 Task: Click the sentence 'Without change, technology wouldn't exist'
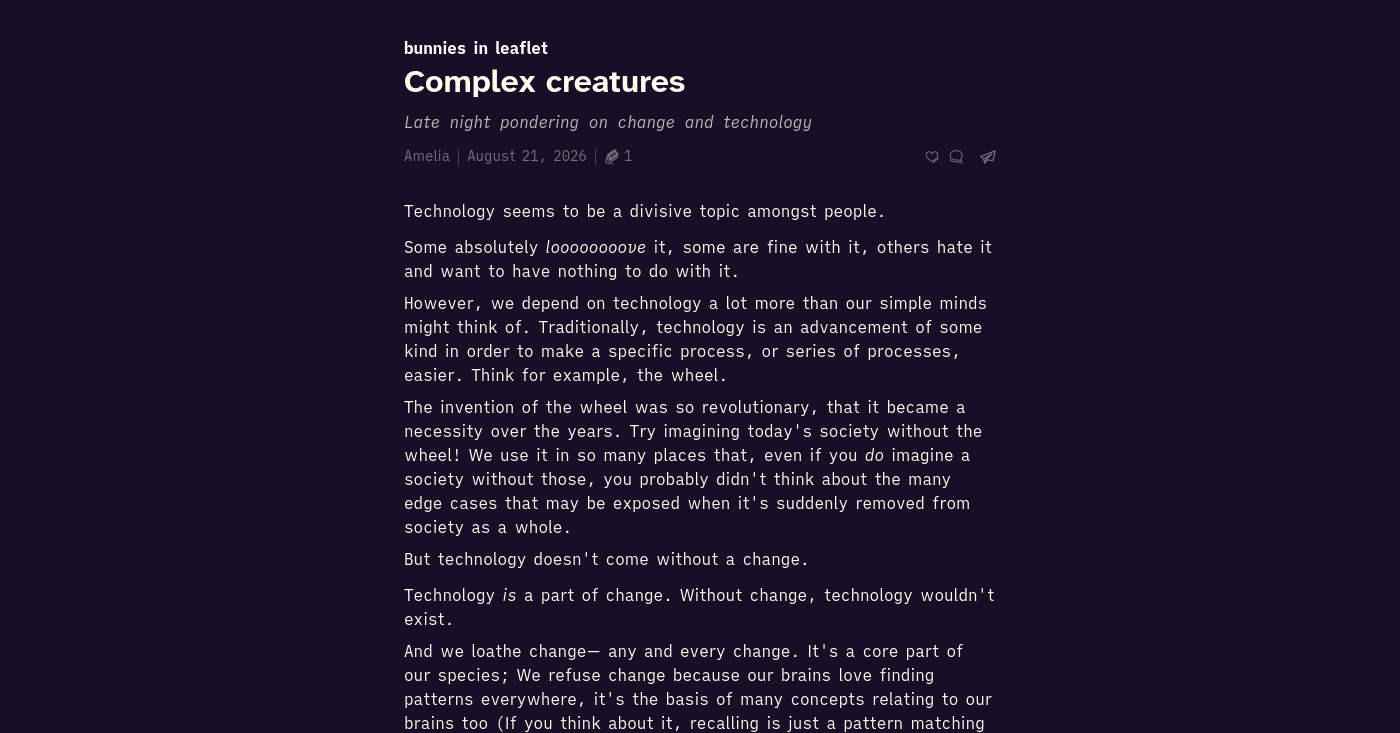(699, 607)
